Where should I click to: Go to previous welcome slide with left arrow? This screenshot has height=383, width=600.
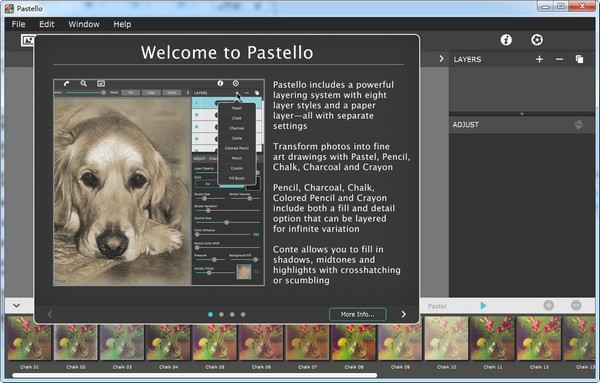(50, 314)
